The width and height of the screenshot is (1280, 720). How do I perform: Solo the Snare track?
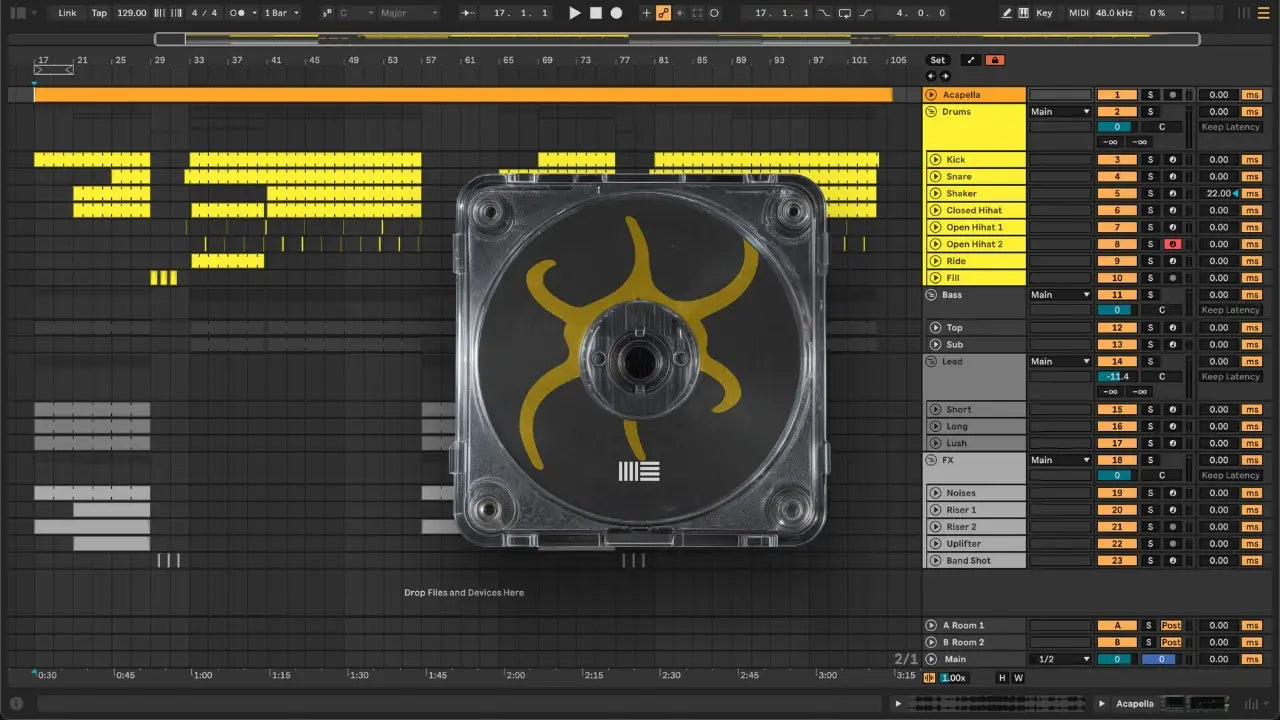coord(1150,177)
